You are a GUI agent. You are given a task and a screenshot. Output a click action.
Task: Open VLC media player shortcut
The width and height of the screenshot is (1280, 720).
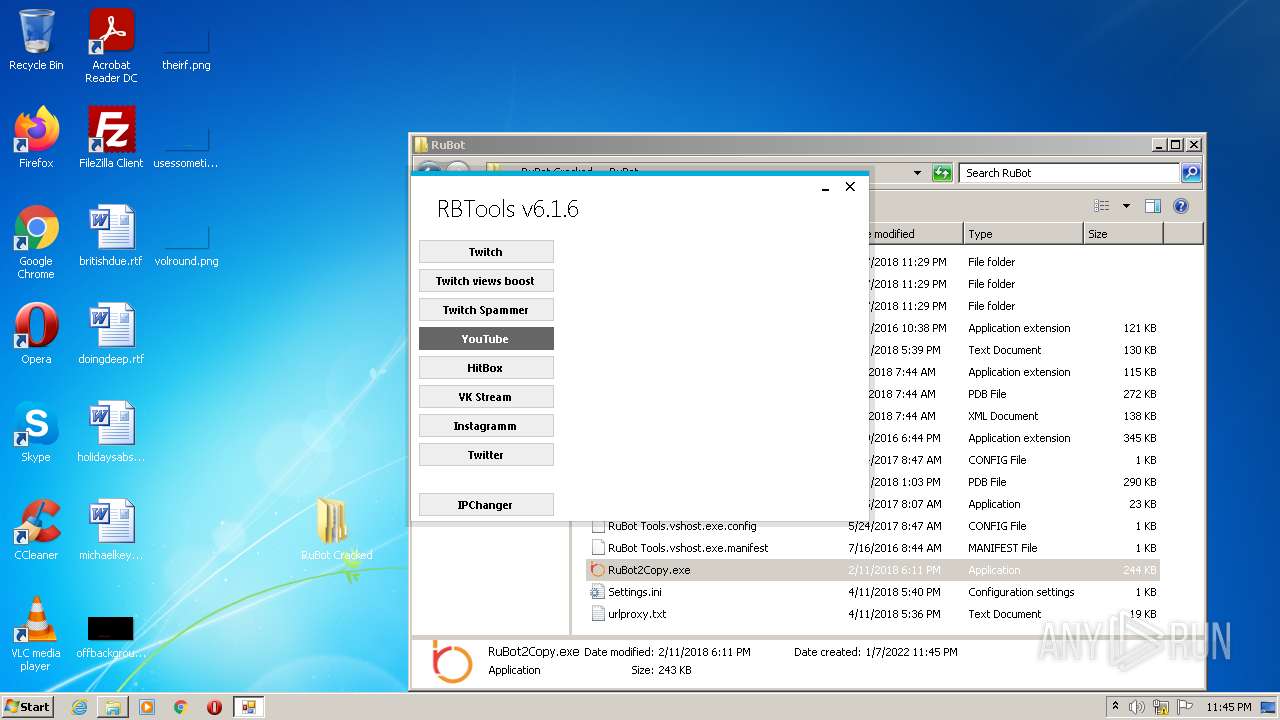(x=36, y=633)
